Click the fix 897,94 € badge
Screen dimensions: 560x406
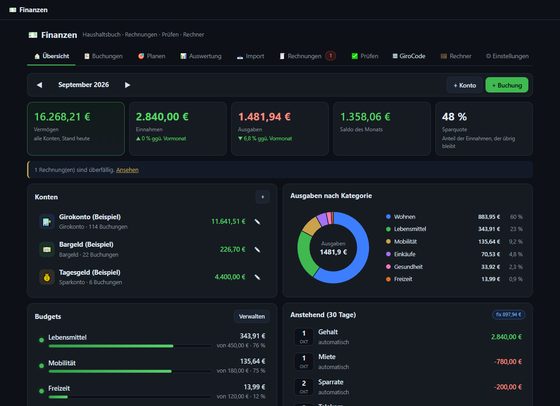pos(509,315)
